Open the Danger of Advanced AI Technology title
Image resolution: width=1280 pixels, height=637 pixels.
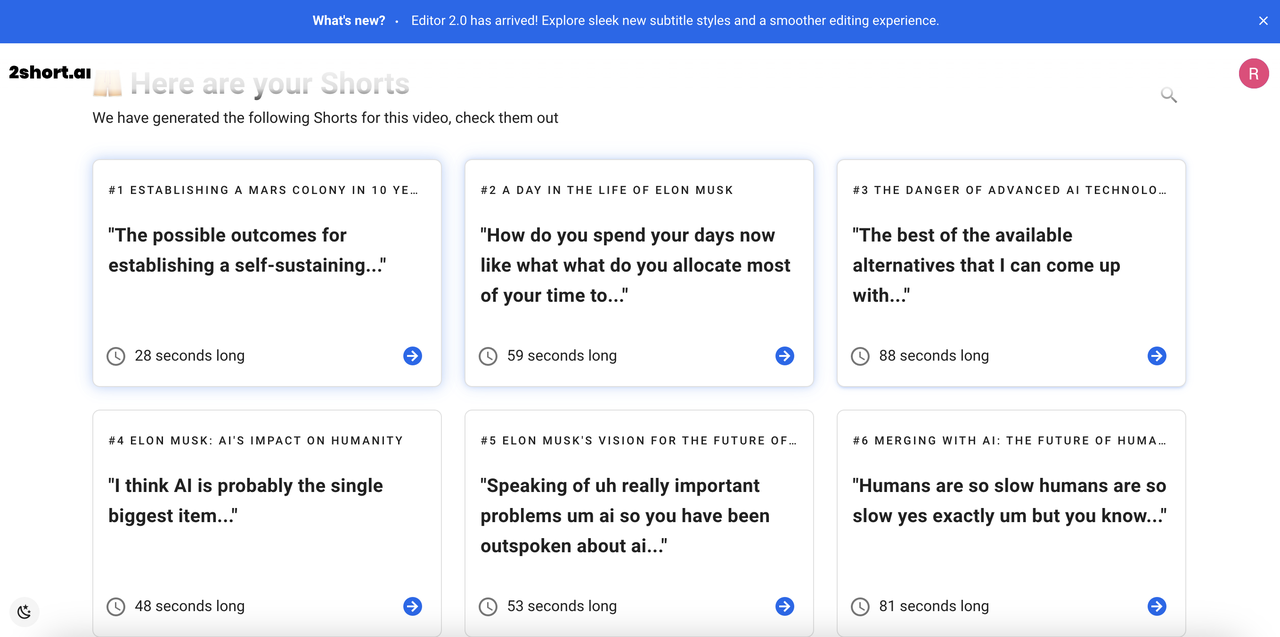[x=1009, y=190]
